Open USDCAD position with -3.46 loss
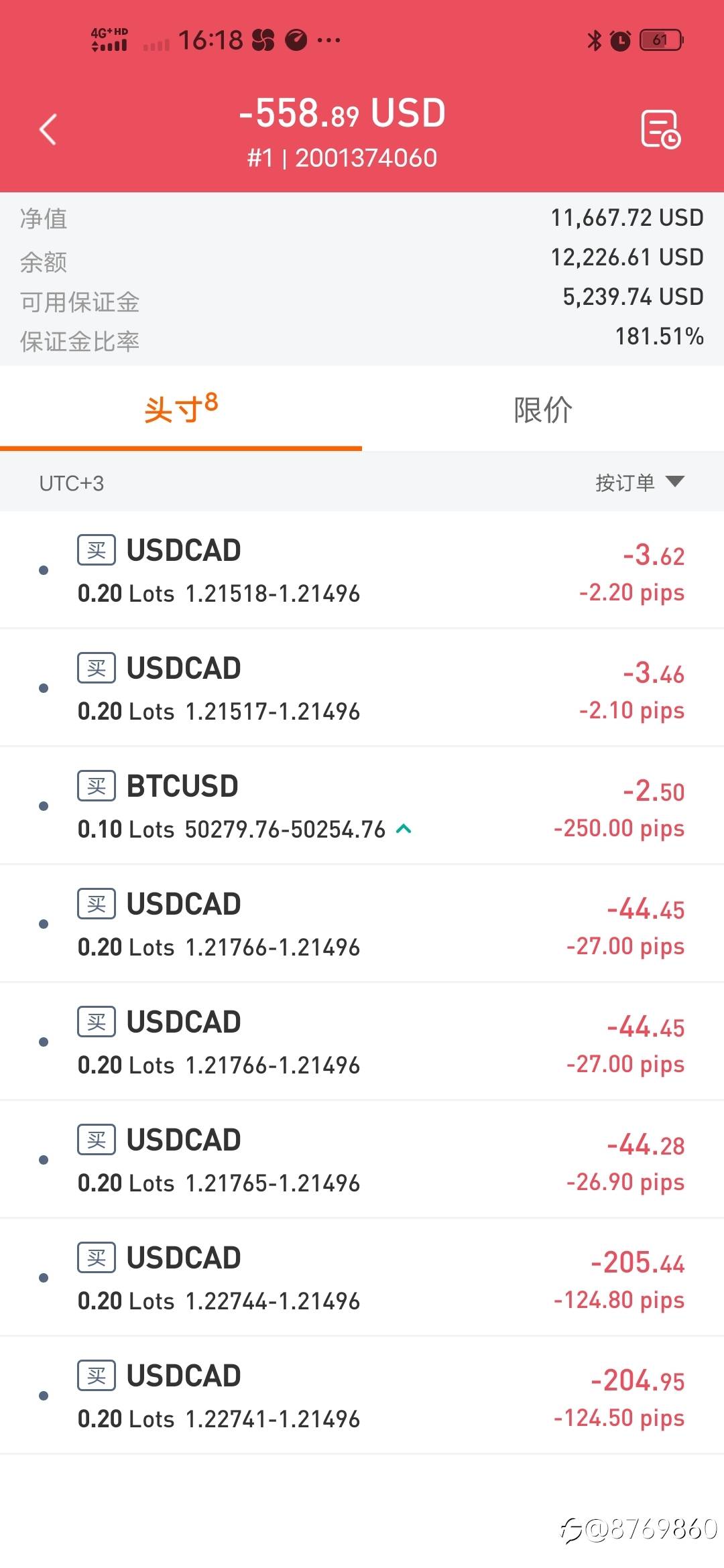Screen dimensions: 724x1568 coord(362,688)
